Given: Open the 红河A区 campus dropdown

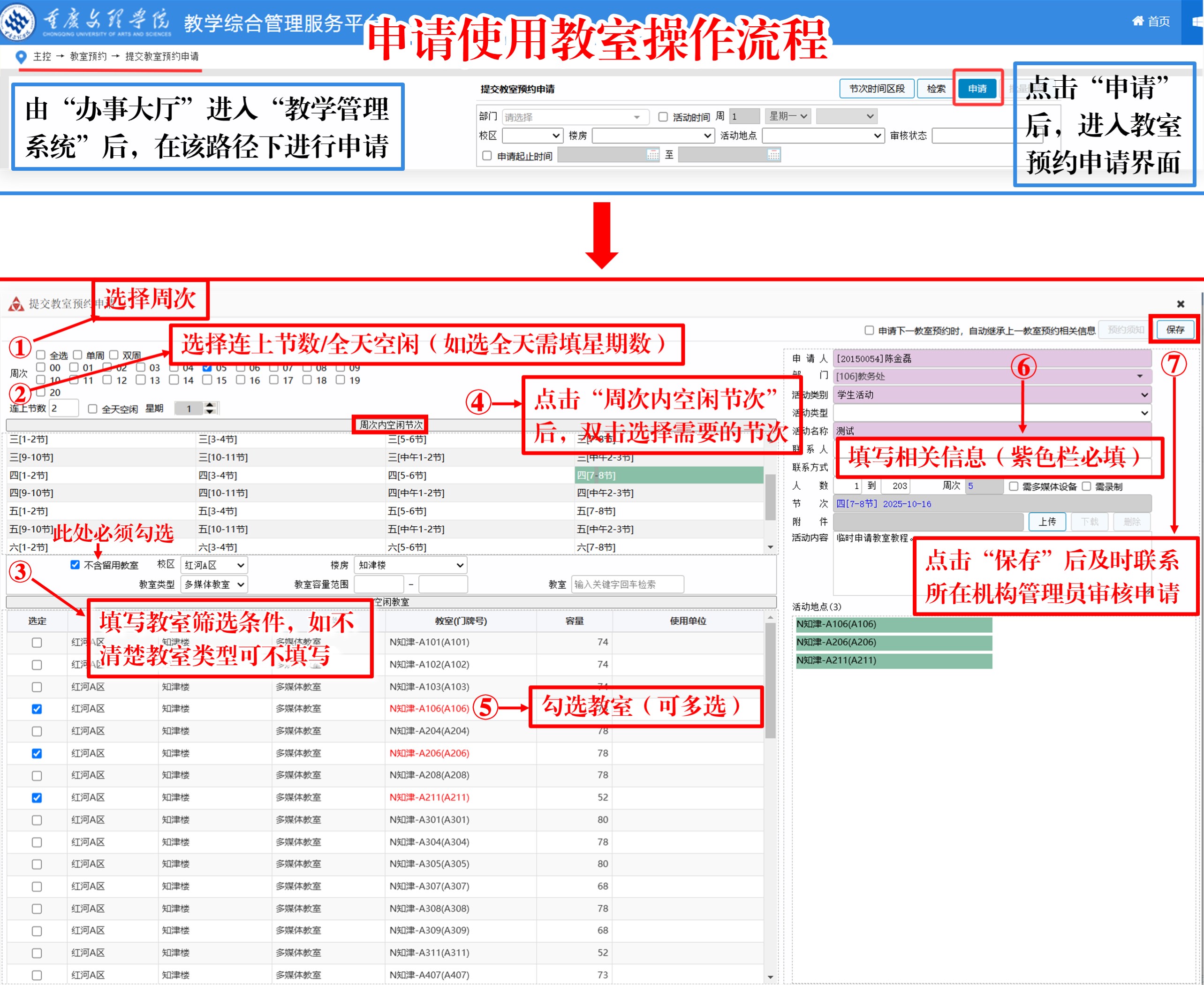Looking at the screenshot, I should [x=214, y=565].
